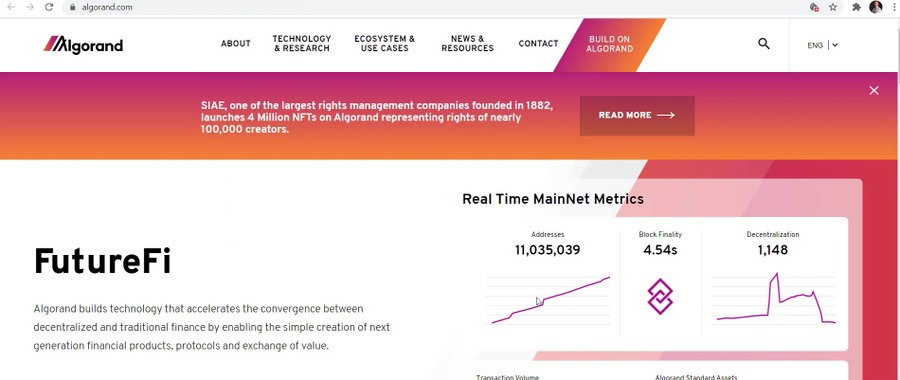
Task: Click the search magnifier icon
Action: tap(763, 44)
